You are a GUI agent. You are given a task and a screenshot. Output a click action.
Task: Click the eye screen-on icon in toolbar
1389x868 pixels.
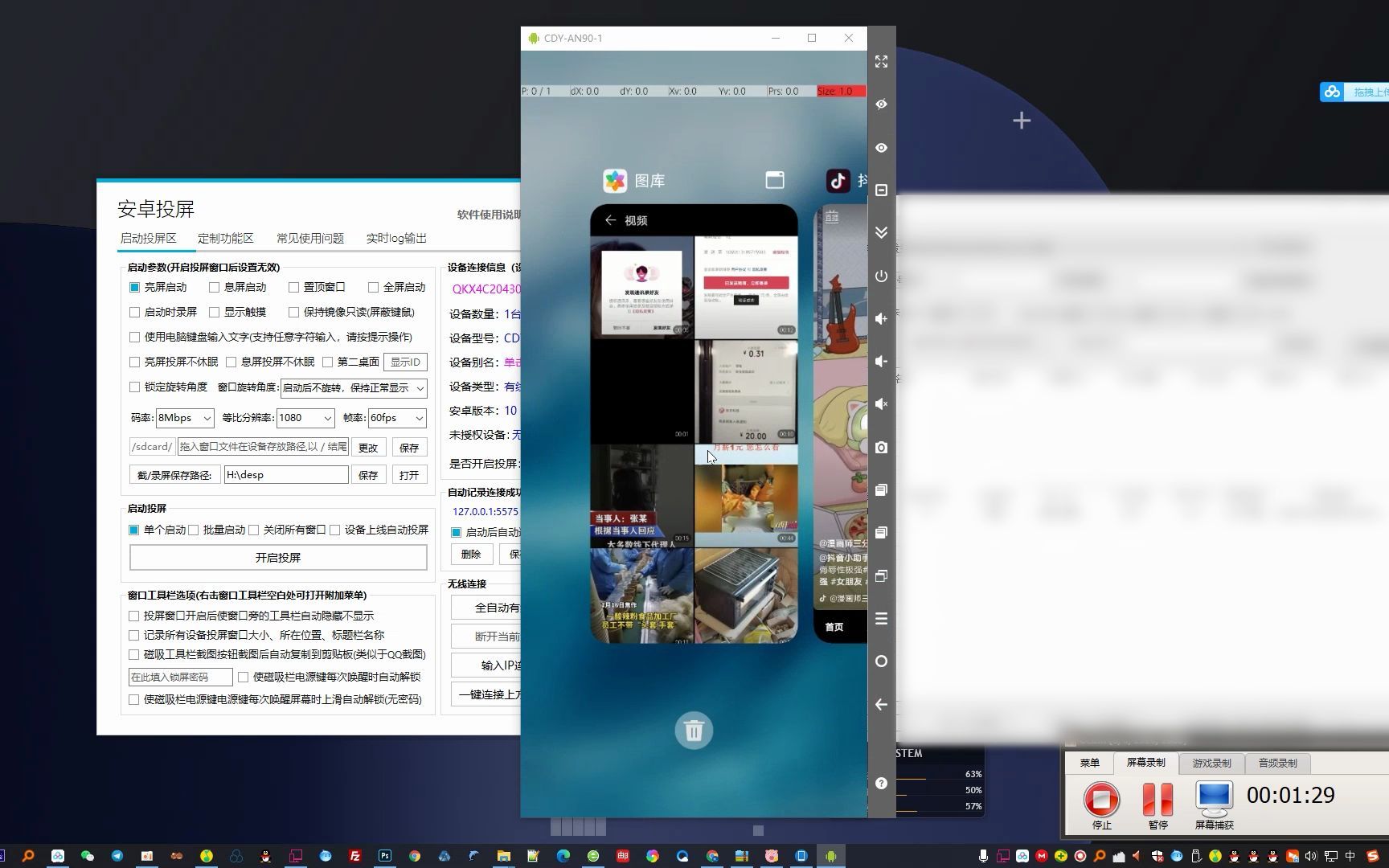click(881, 148)
